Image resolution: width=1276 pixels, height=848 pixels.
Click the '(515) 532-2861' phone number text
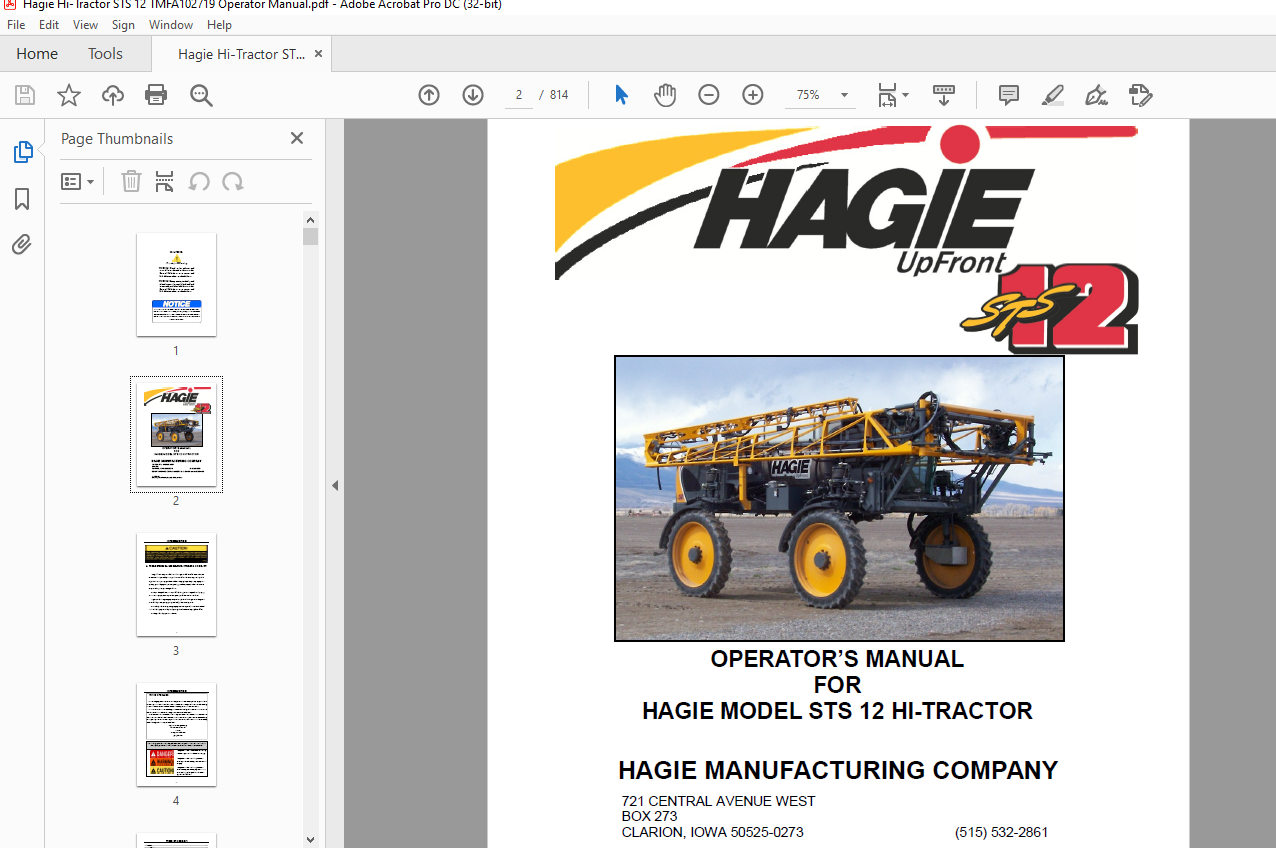pos(1001,832)
